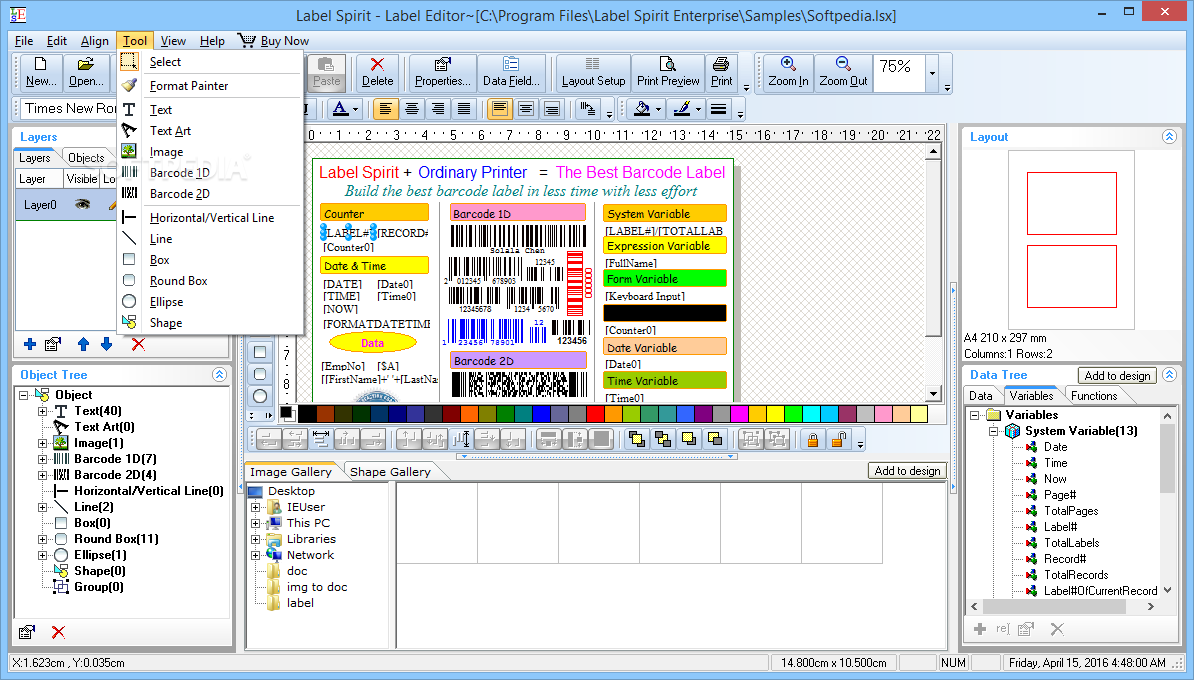Screen dimensions: 1194x680
Task: Pick the black swatch in color palette
Action: click(307, 413)
